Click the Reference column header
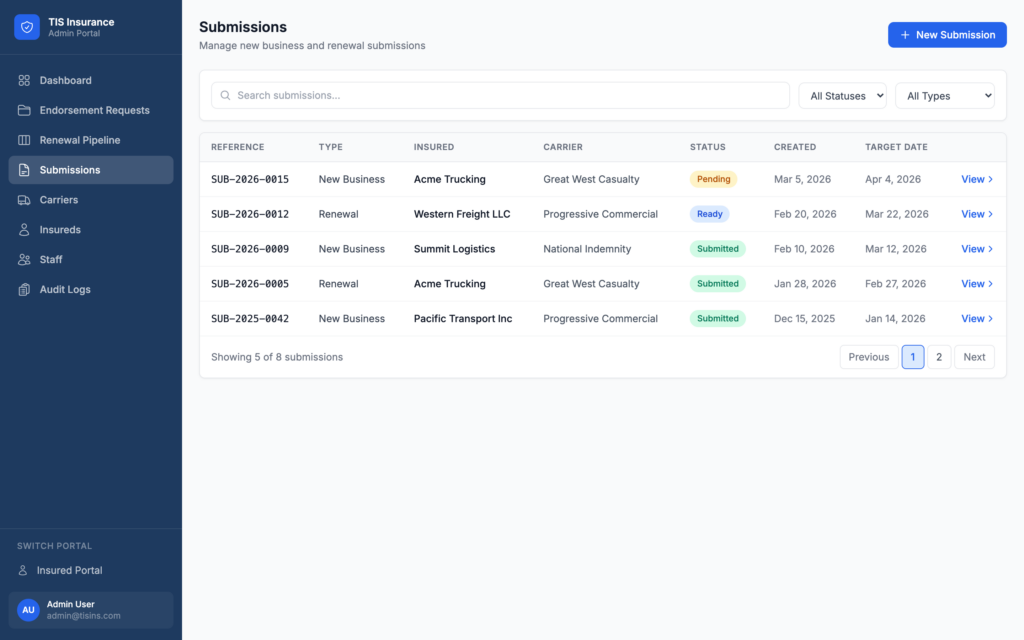The image size is (1024, 640). [238, 147]
